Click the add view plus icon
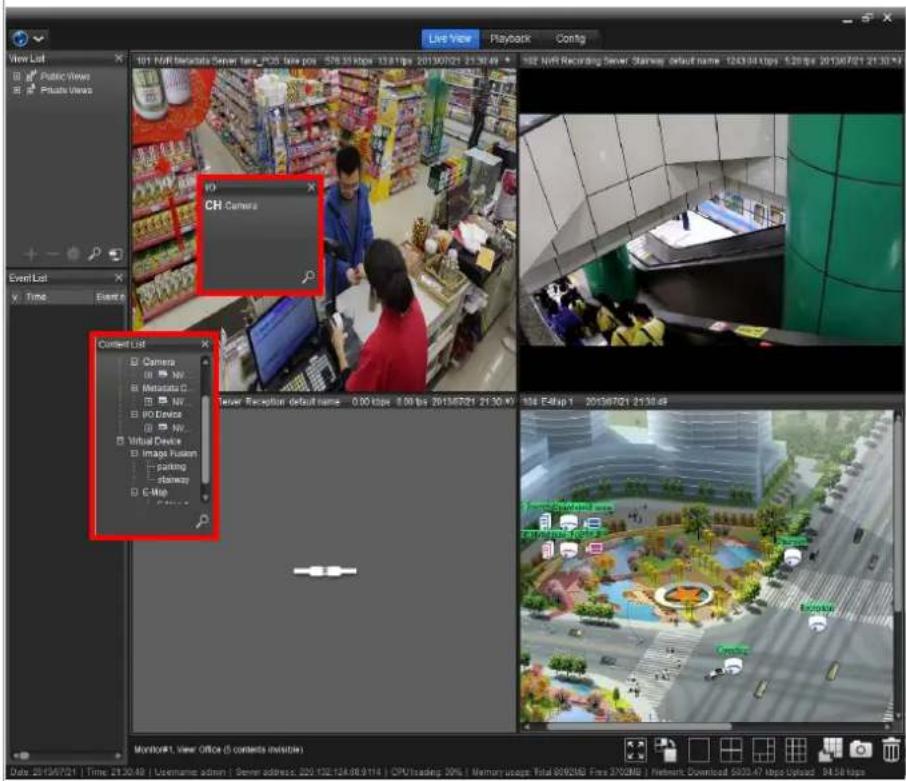 [31, 254]
